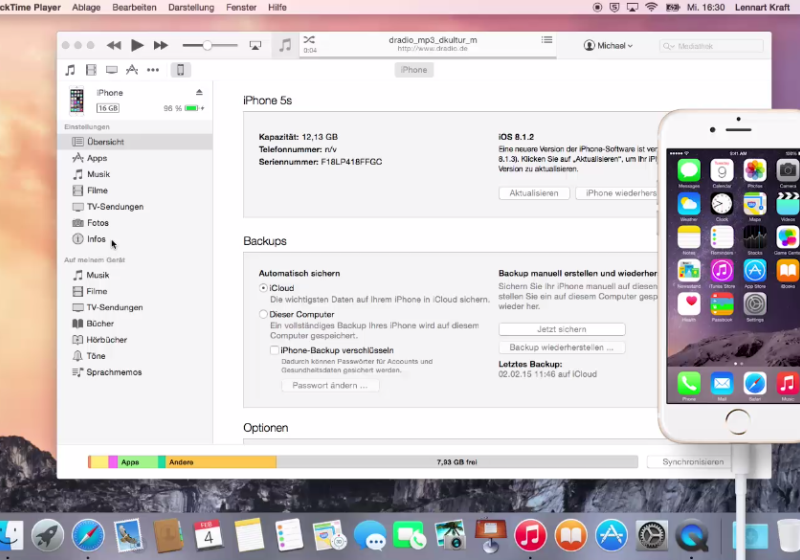Open the Up Next list icon
Screen dimensions: 800x560
pos(546,40)
